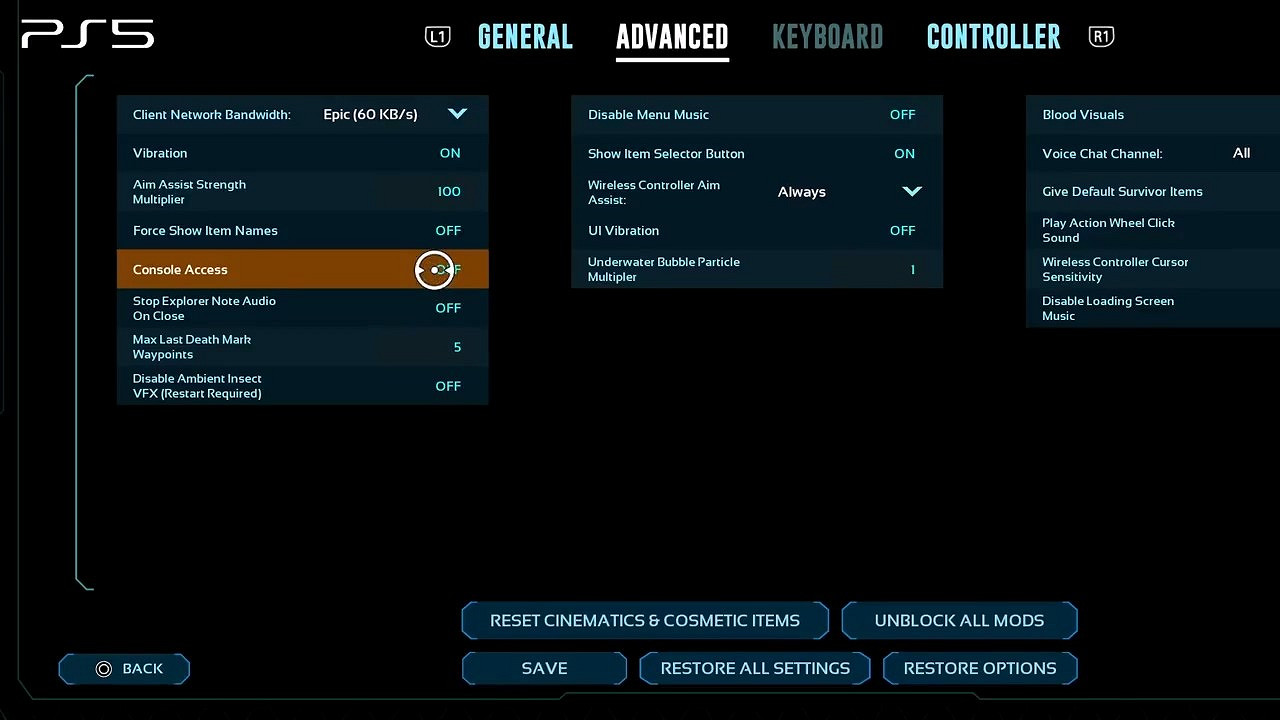This screenshot has width=1280, height=720.
Task: Click the Save button
Action: click(544, 668)
